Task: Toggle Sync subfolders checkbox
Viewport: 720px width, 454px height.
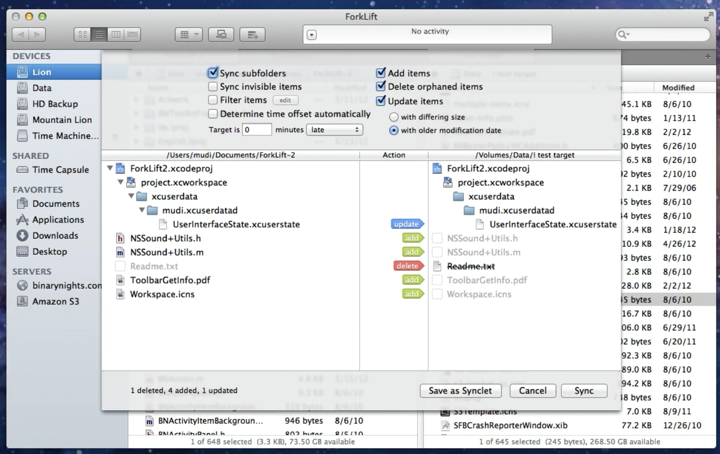Action: (x=213, y=73)
